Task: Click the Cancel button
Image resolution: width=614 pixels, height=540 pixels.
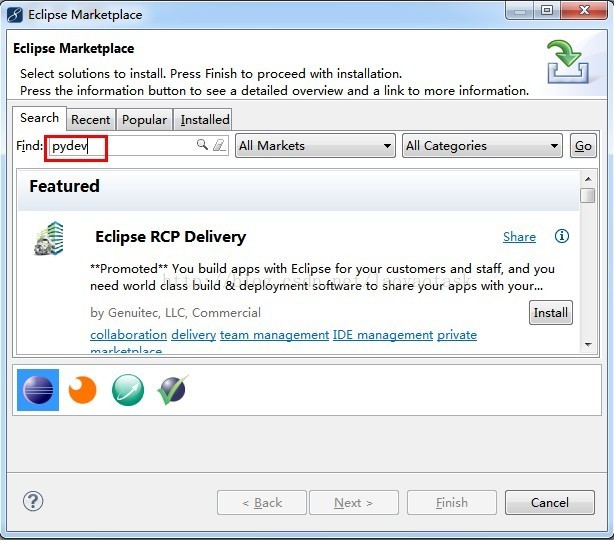Action: 550,502
